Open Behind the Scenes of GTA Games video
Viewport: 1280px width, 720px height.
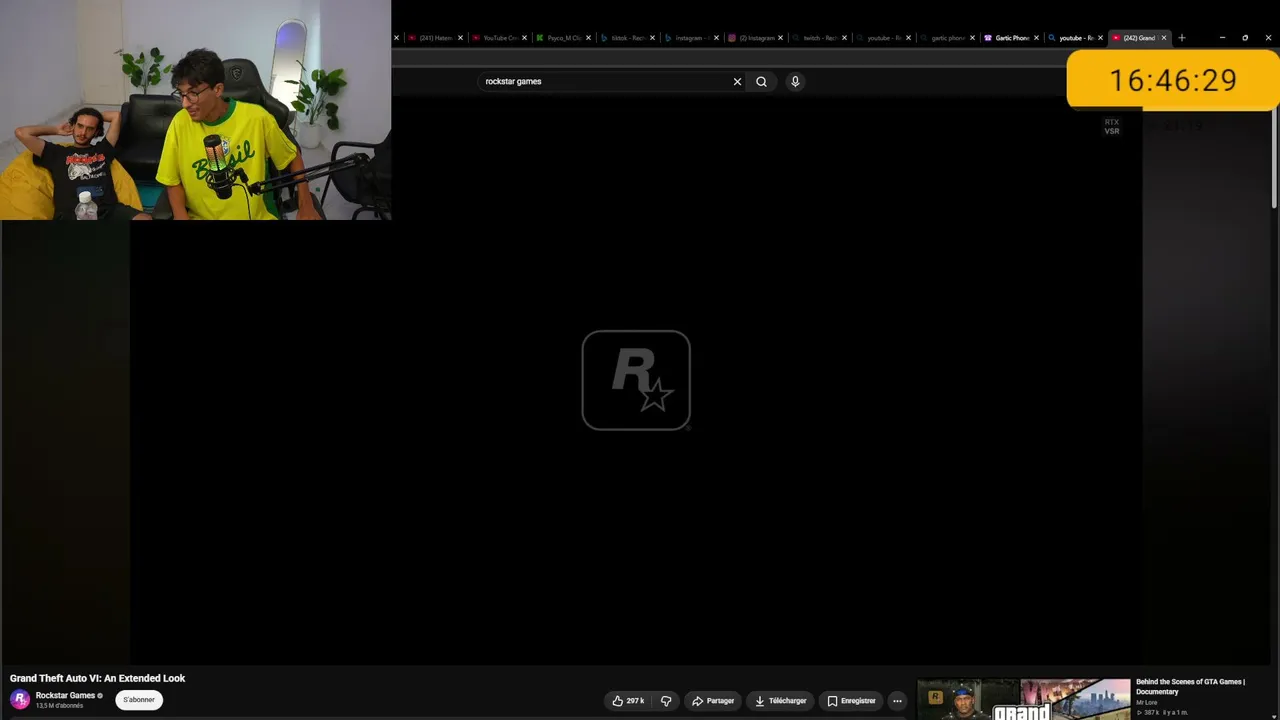(x=1190, y=687)
